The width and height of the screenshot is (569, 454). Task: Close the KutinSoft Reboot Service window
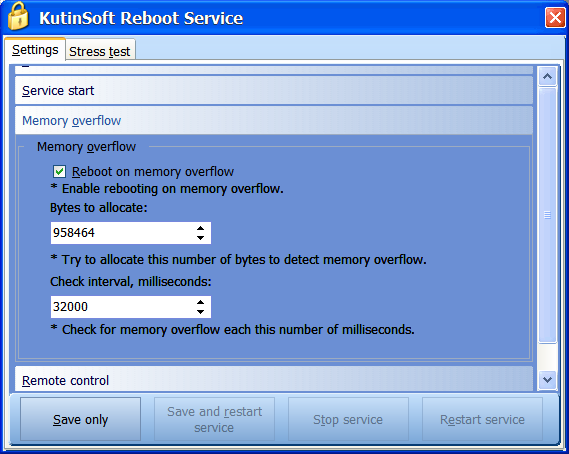555,17
